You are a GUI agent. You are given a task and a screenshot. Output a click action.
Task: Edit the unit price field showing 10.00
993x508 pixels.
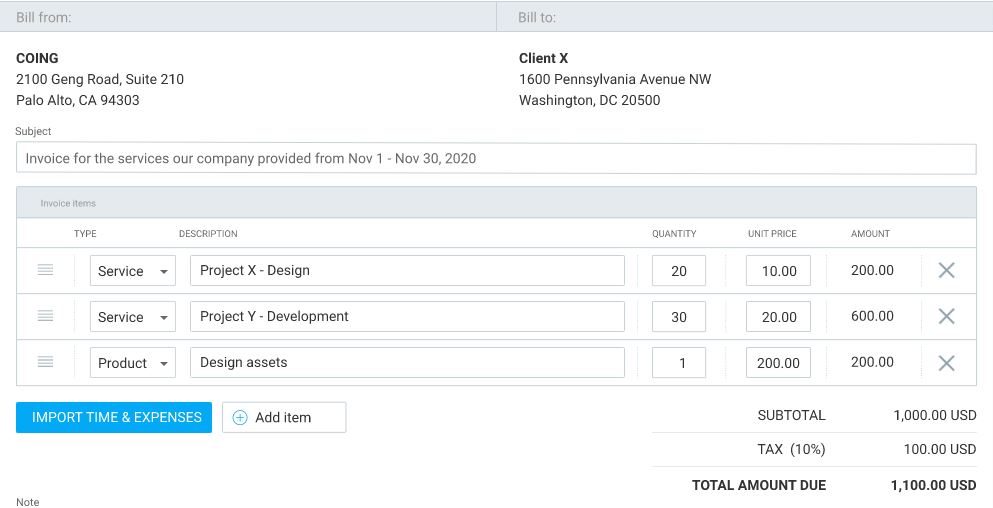[778, 270]
